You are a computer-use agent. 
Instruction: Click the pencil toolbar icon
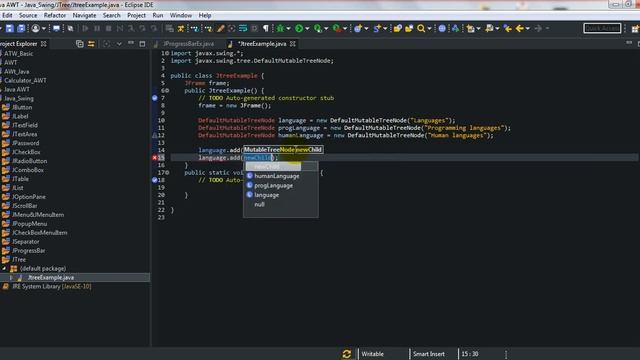click(x=220, y=28)
